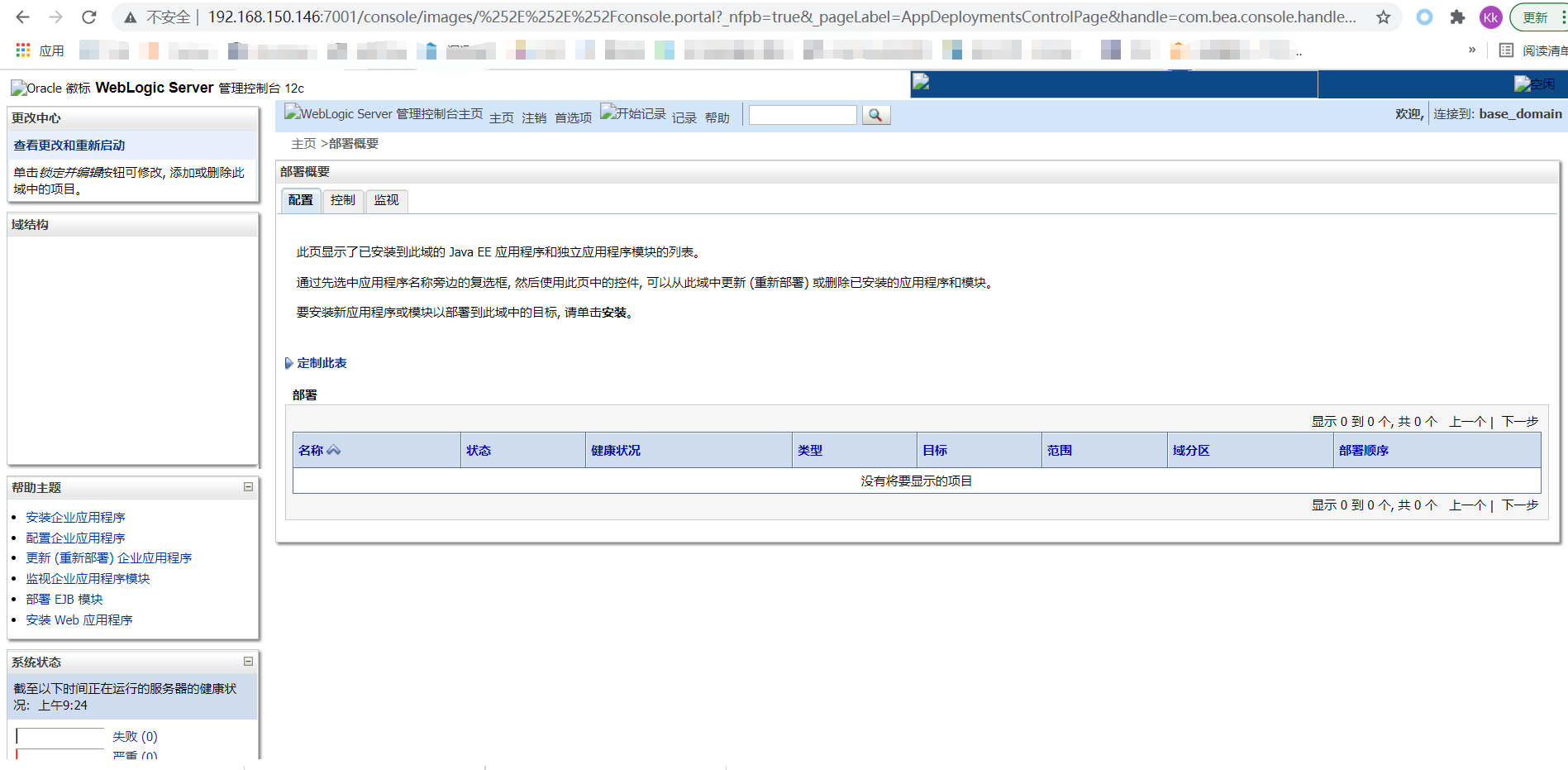
Task: Switch to the 配置 tab
Action: tap(301, 200)
